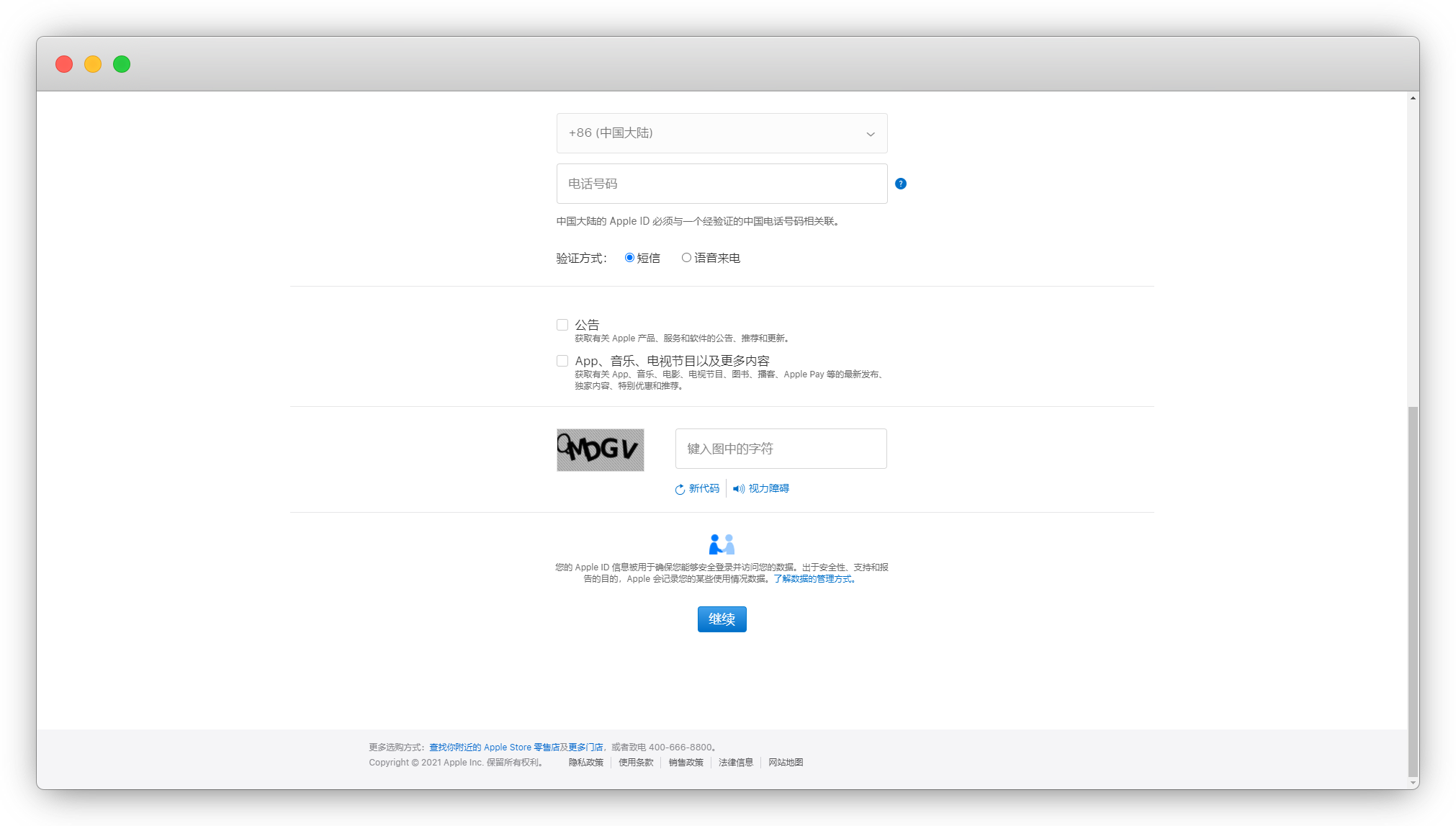Viewport: 1456px width, 826px height.
Task: Click the 视力障碍 link text
Action: (768, 488)
